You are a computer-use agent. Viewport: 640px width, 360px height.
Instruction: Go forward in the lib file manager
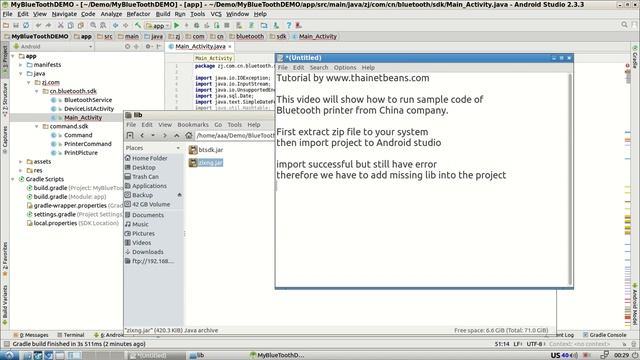click(164, 135)
